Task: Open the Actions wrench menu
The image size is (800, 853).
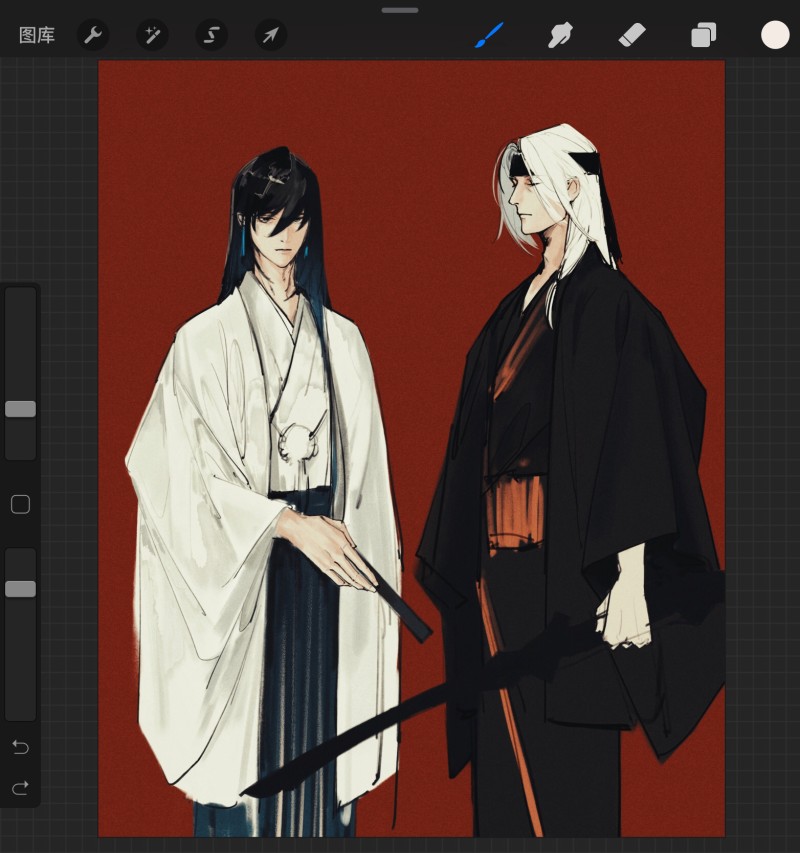Action: (93, 35)
